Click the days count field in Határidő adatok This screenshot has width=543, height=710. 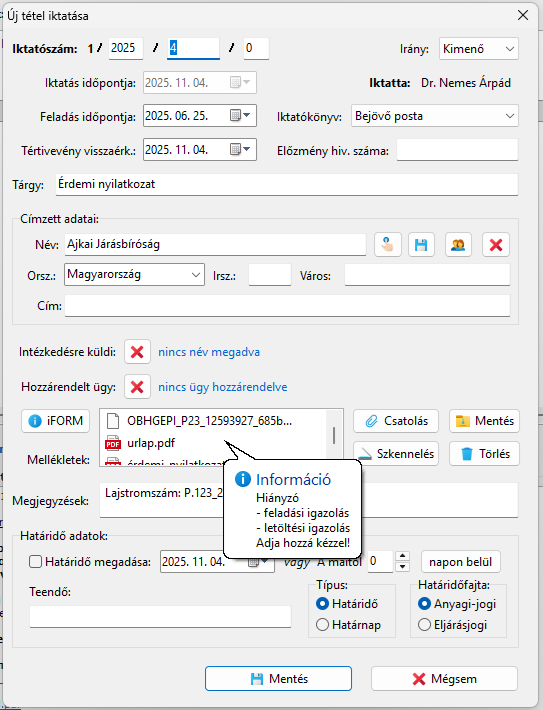380,561
